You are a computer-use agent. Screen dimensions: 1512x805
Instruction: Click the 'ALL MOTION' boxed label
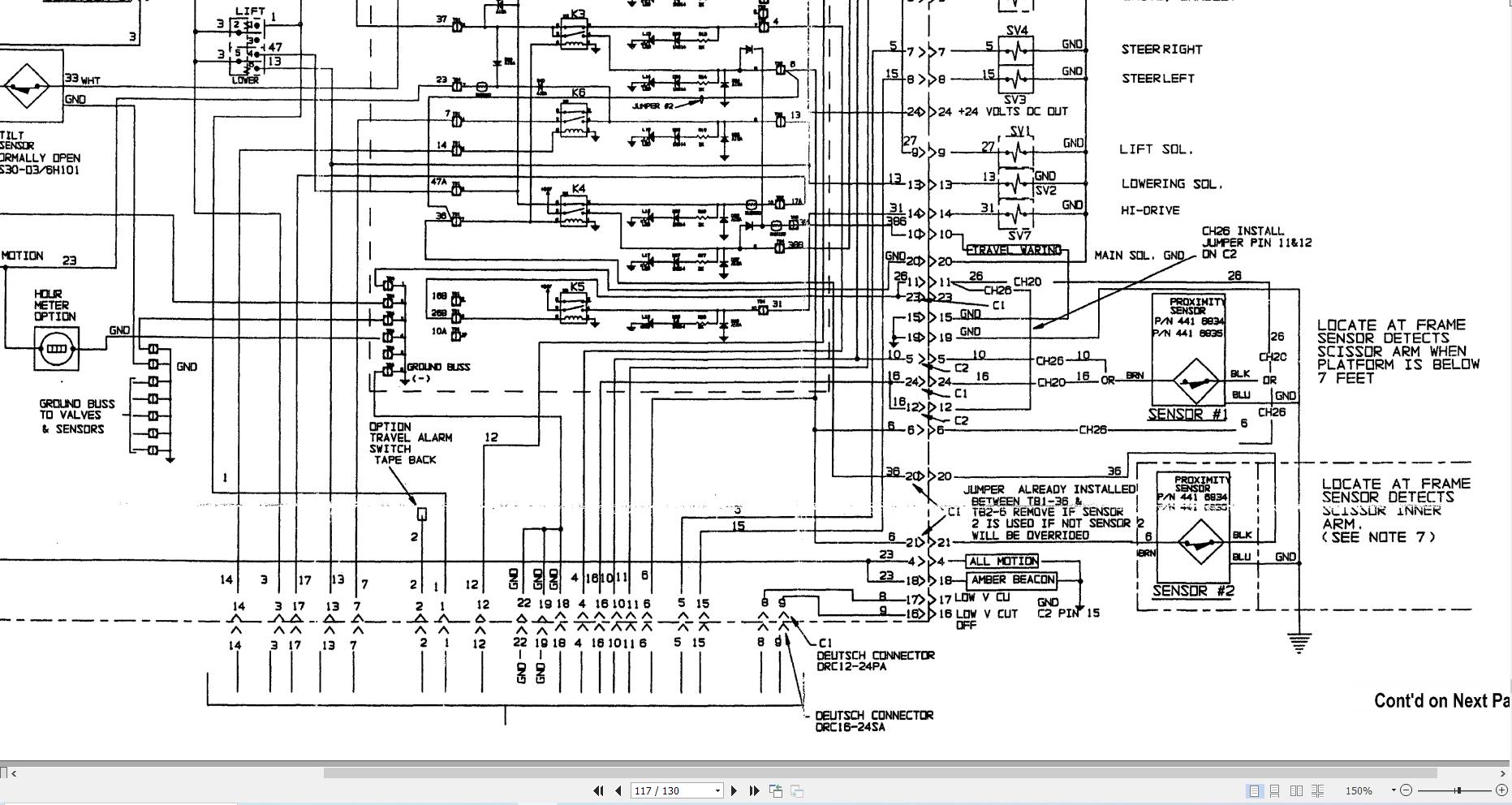[x=1002, y=562]
